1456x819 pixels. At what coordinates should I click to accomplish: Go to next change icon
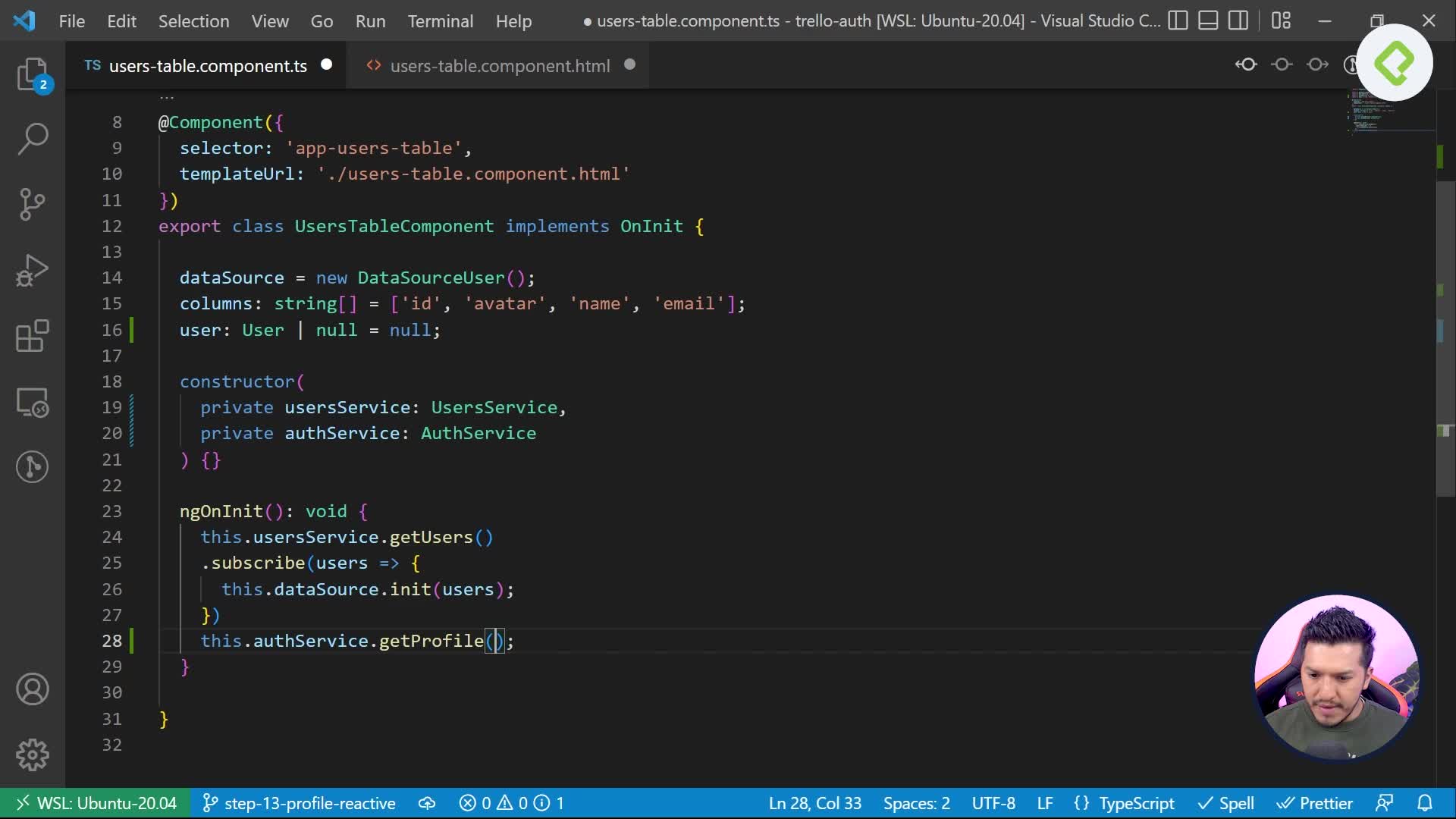[1317, 65]
